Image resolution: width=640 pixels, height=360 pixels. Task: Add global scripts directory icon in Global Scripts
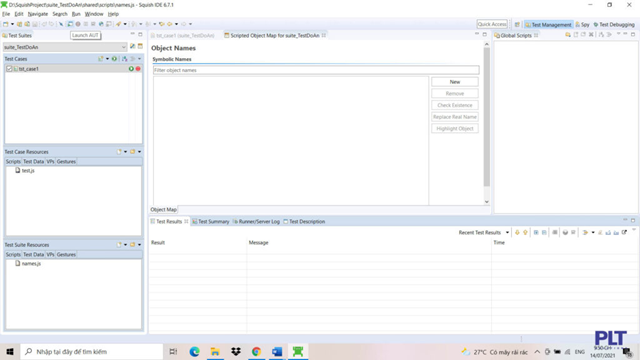tap(568, 35)
